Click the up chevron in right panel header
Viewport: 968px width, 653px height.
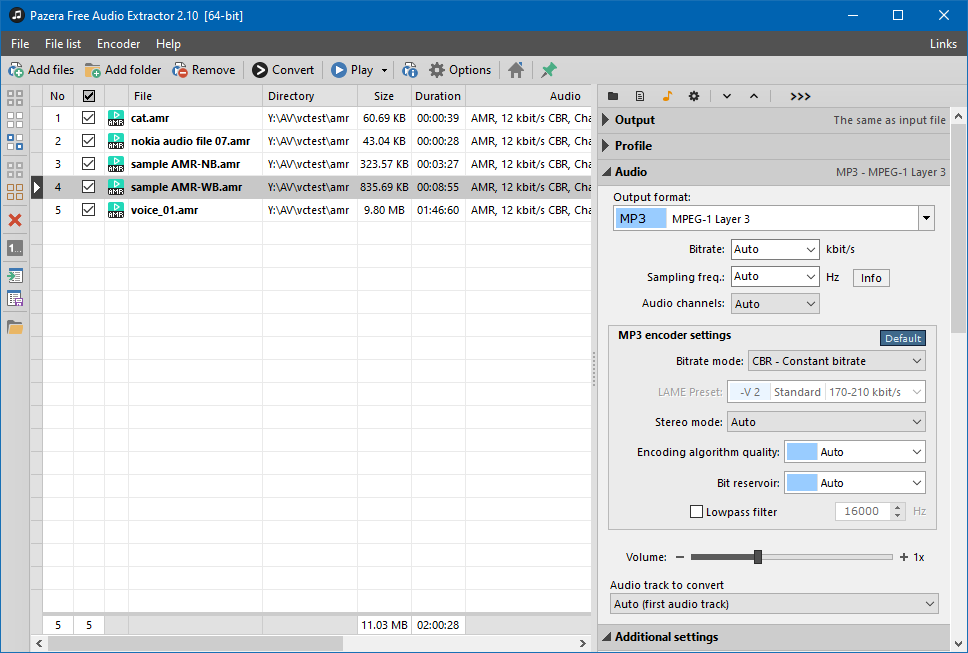pyautogui.click(x=754, y=96)
